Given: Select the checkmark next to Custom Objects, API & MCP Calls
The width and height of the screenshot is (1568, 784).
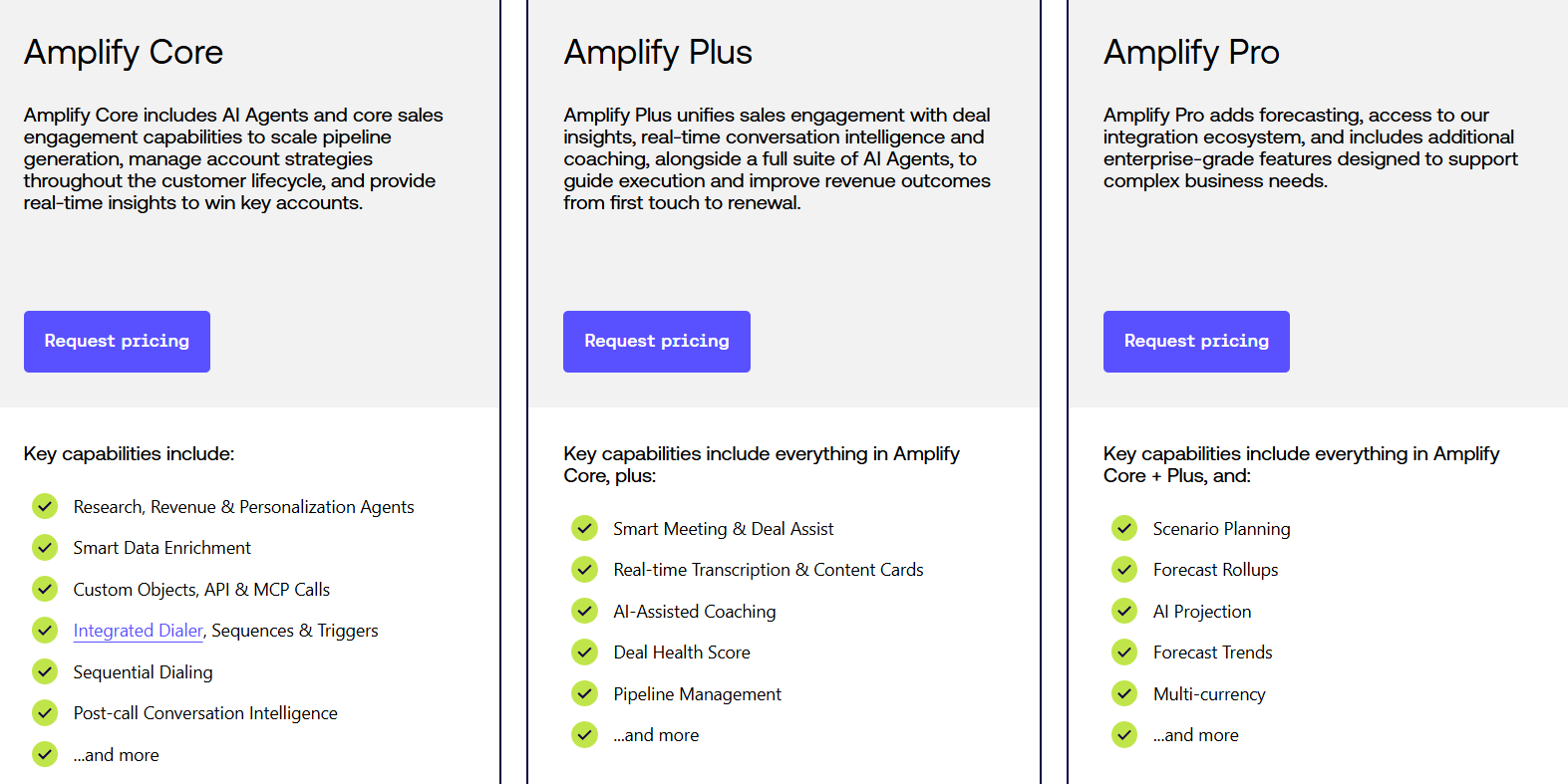Looking at the screenshot, I should click(x=45, y=589).
